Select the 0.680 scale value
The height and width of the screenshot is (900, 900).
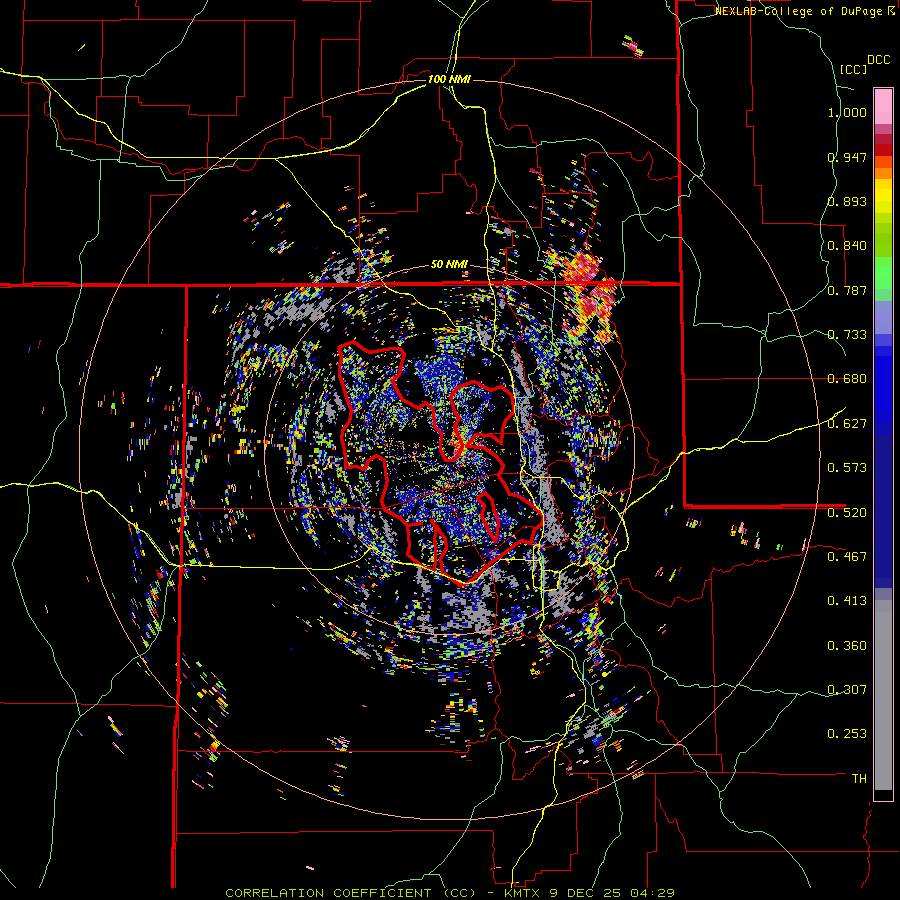tap(847, 379)
